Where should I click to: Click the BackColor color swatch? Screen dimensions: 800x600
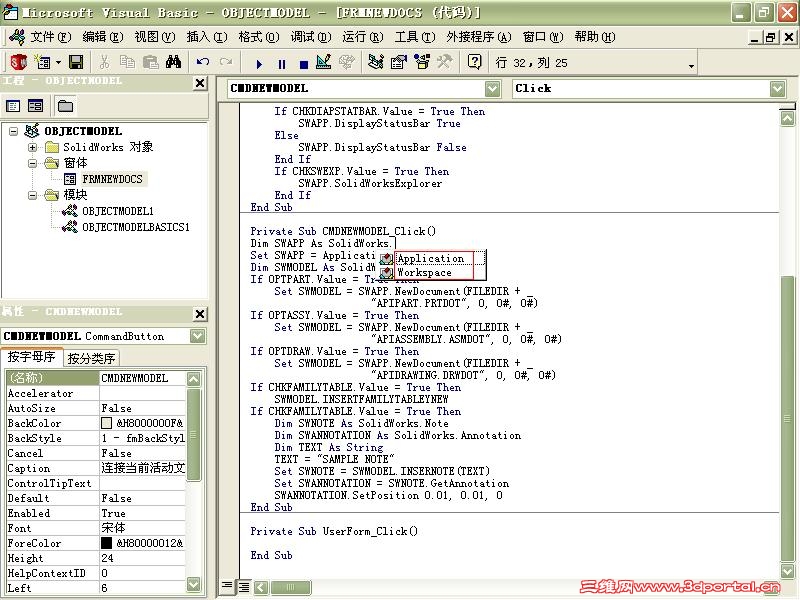click(x=107, y=423)
